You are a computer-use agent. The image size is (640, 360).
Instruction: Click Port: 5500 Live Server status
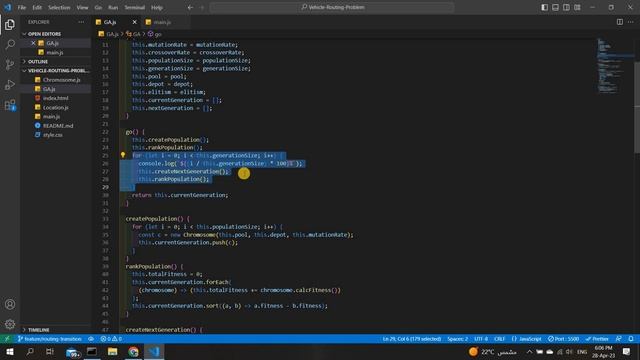563,339
